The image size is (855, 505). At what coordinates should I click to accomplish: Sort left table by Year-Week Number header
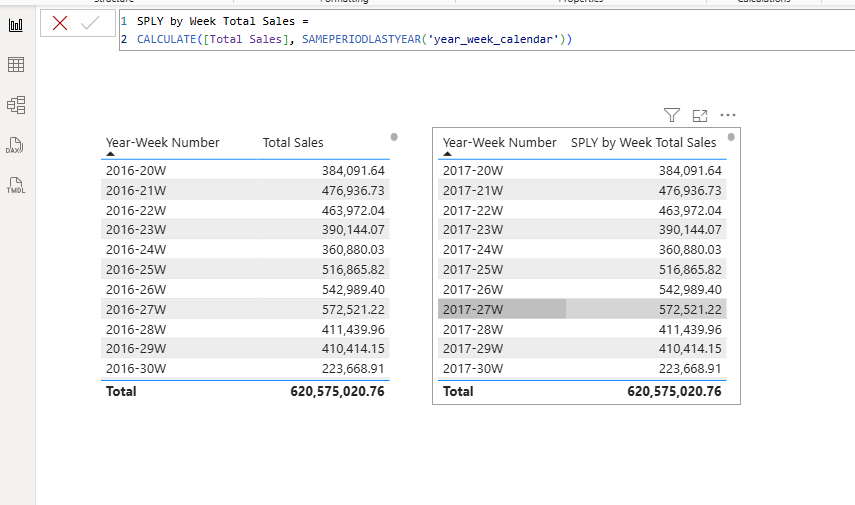(x=162, y=142)
